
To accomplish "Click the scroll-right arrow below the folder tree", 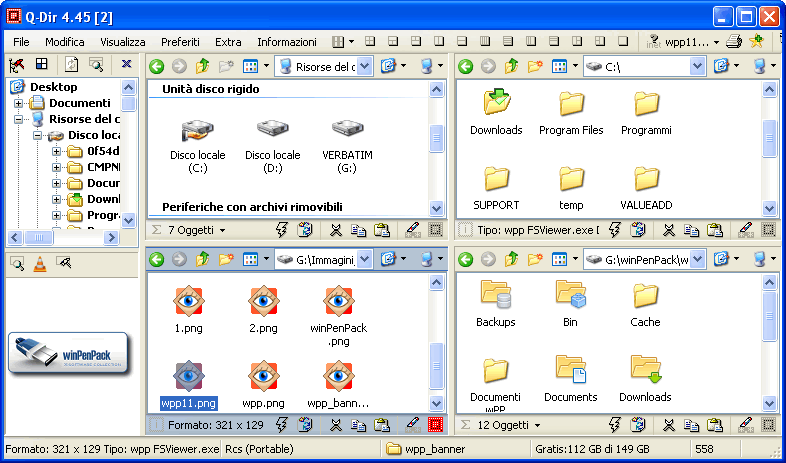I will click(x=111, y=238).
